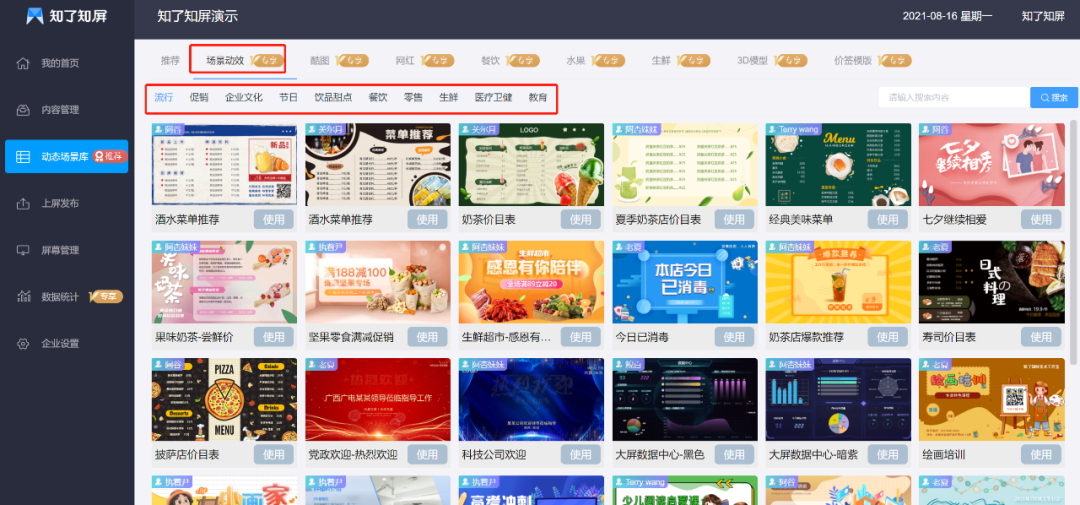Screen dimensions: 1080x505
Task: Filter by 流行 category
Action: [164, 98]
